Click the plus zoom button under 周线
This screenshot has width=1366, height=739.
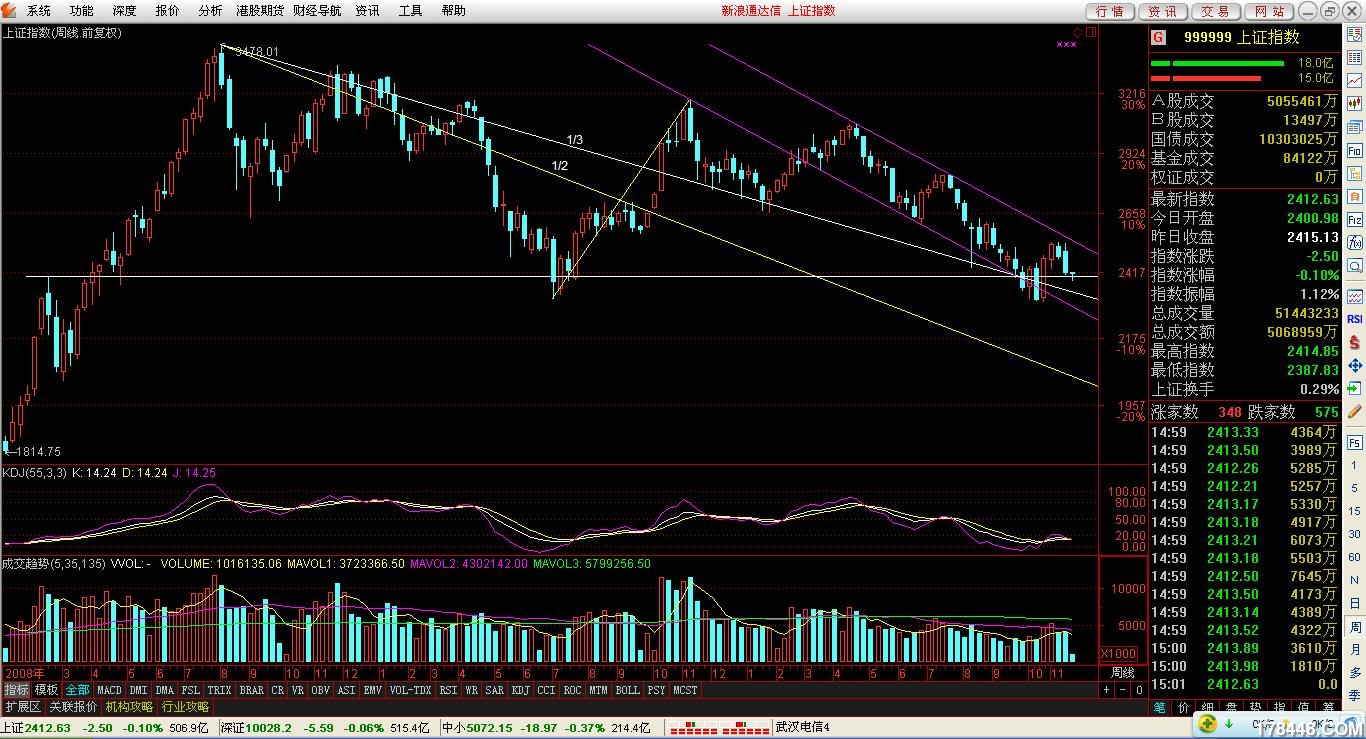pos(1107,690)
